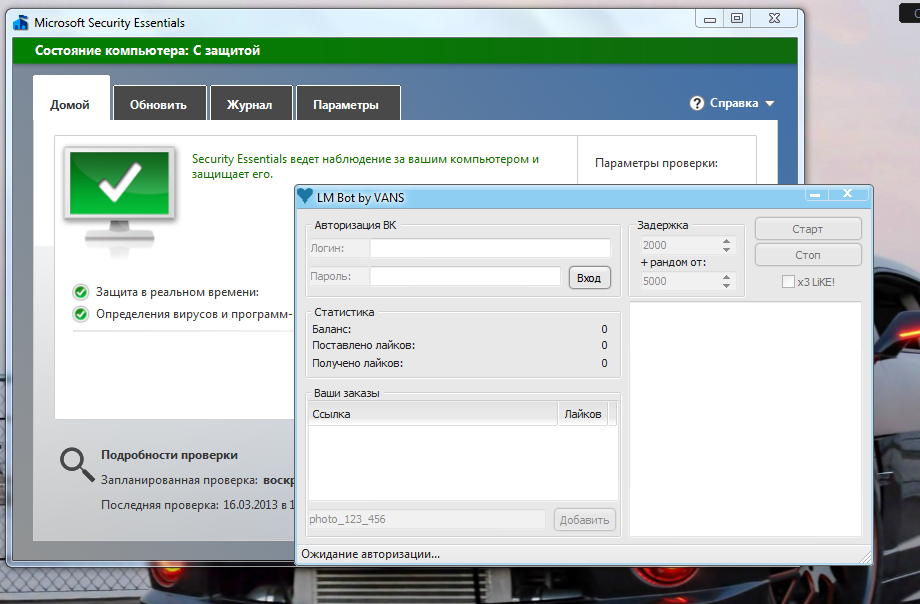Click the real-time protection green checkmark icon

[x=81, y=292]
